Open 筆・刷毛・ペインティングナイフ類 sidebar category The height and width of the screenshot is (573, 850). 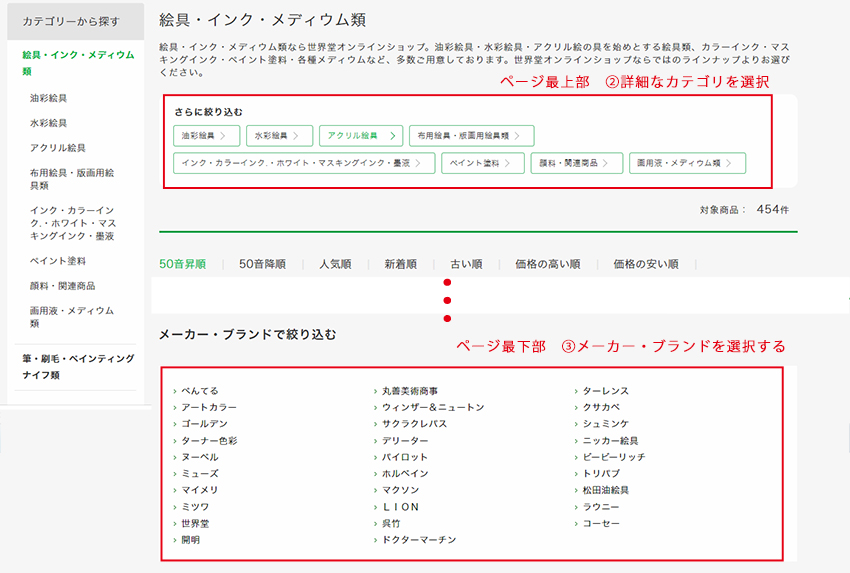click(x=78, y=366)
